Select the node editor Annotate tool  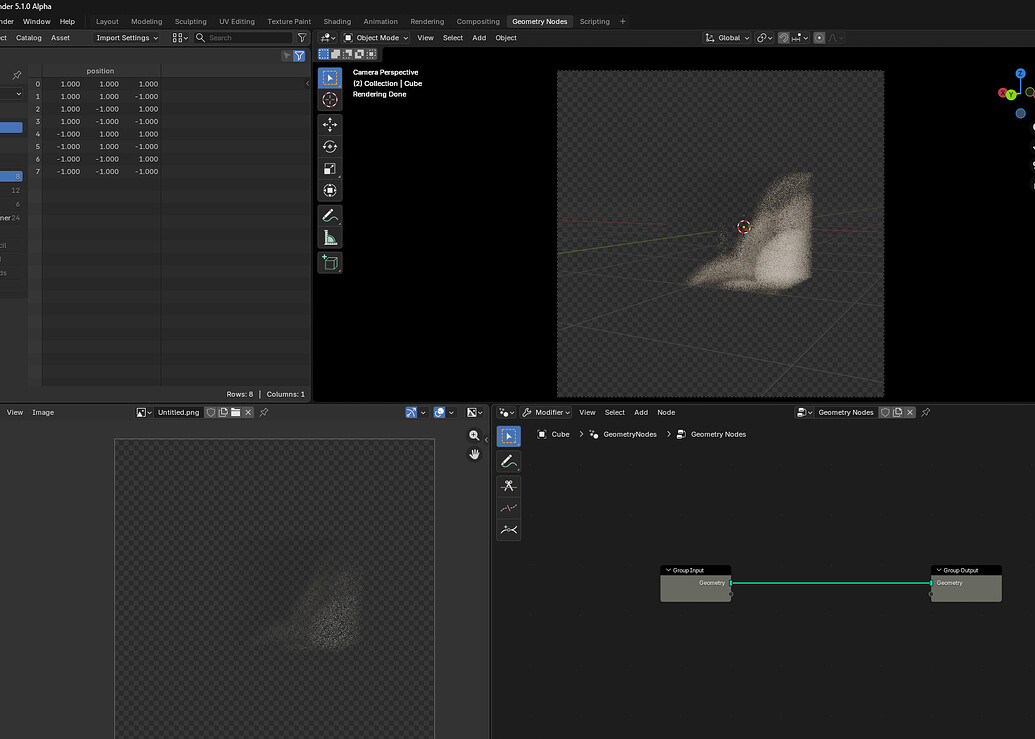(508, 461)
